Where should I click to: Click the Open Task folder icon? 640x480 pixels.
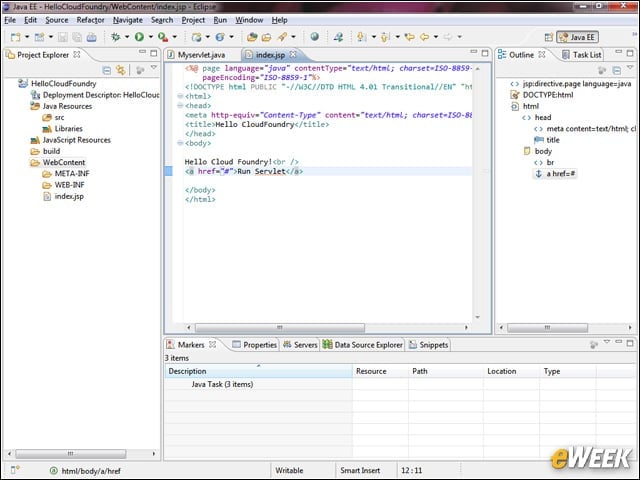pyautogui.click(x=267, y=37)
